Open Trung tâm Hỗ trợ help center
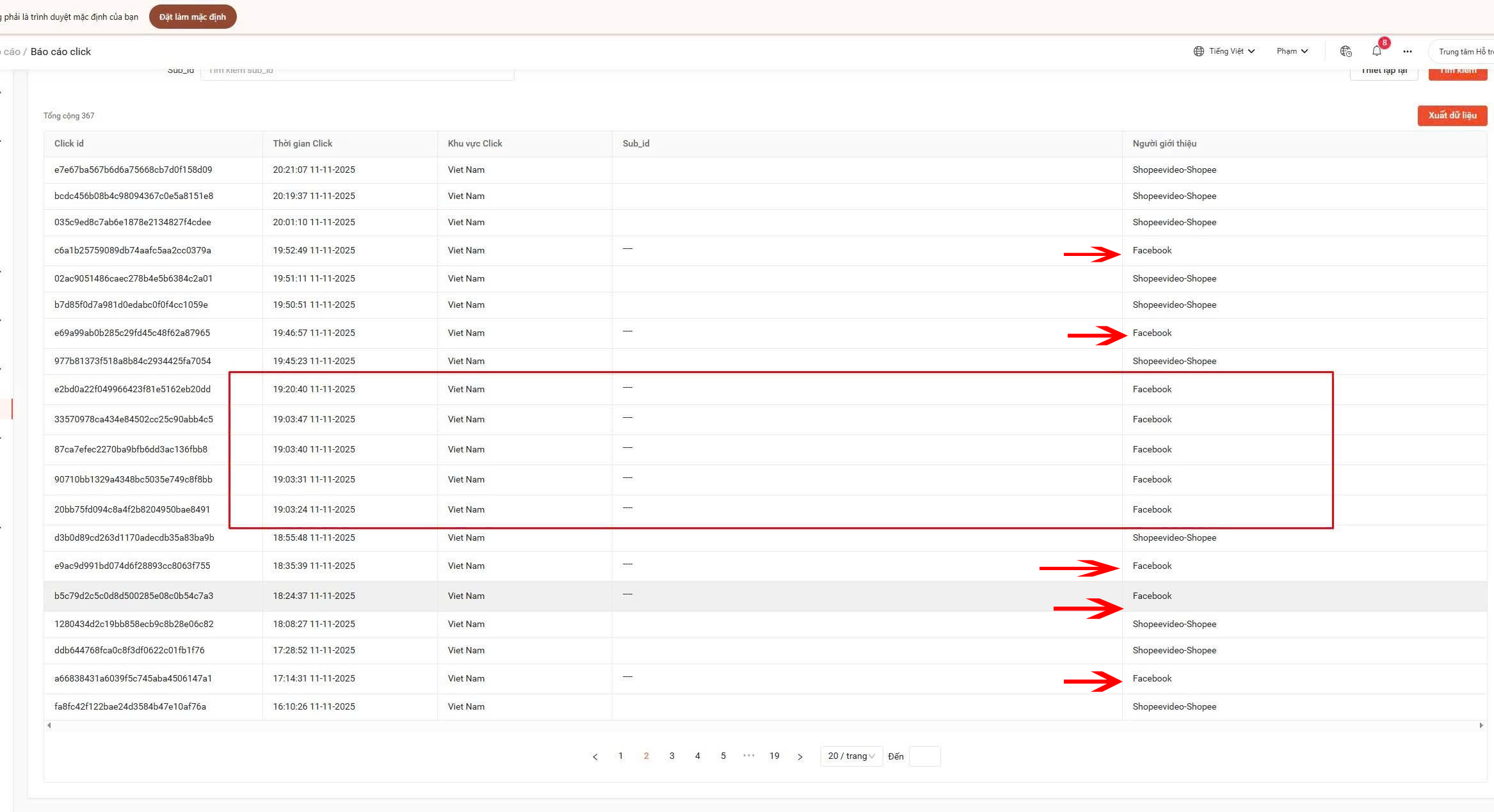 (x=1465, y=51)
